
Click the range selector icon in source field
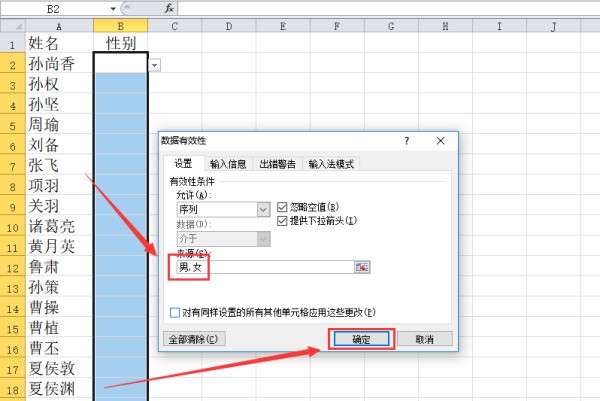[x=362, y=267]
